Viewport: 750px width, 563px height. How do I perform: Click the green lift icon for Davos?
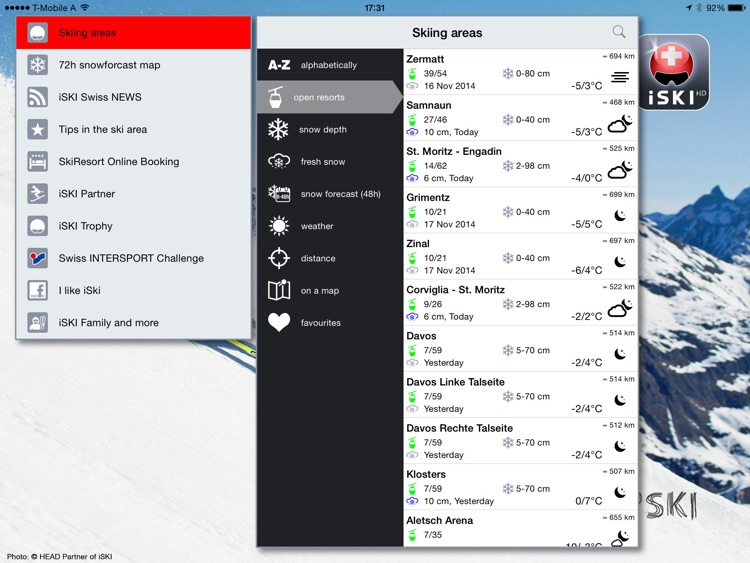pos(412,350)
